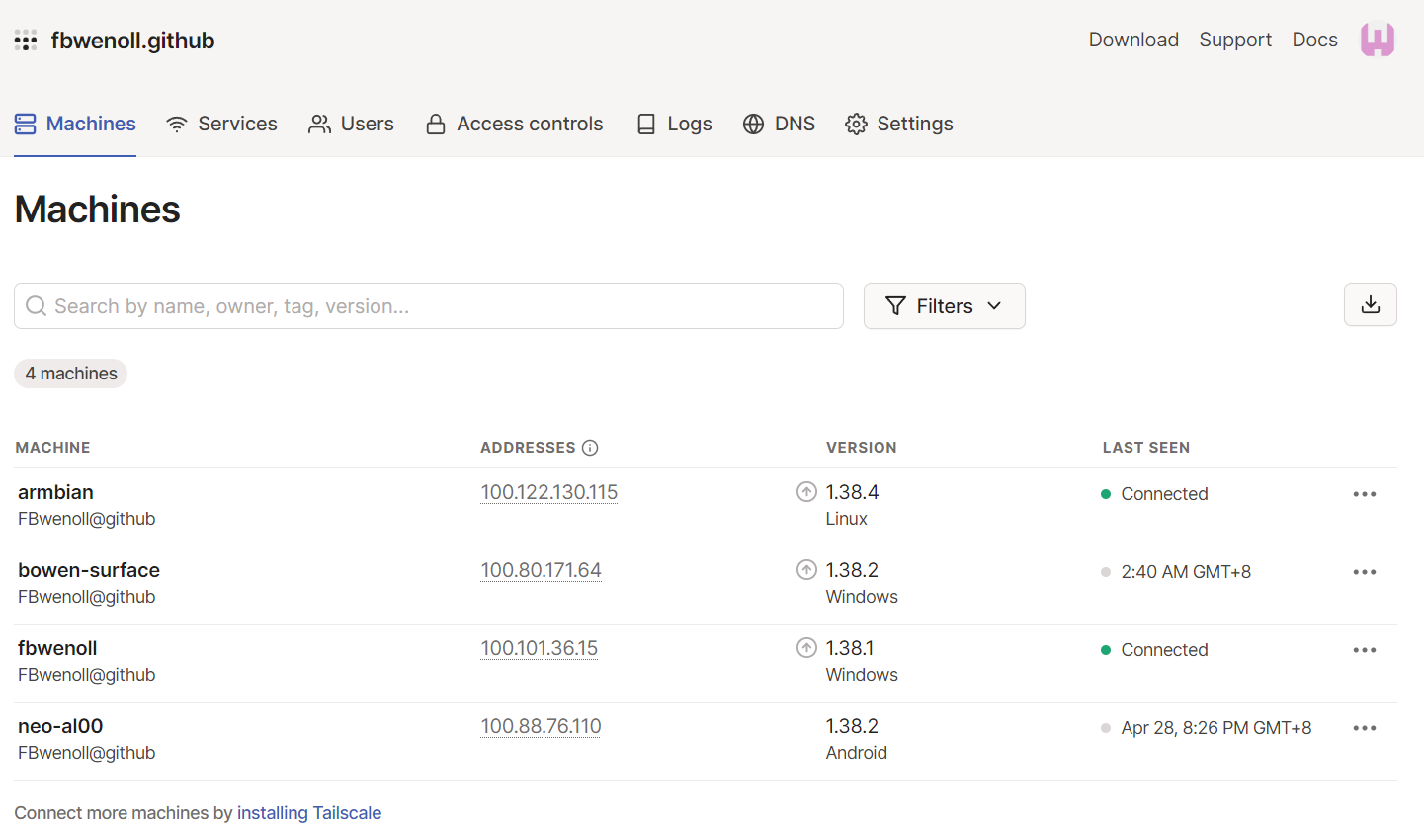Click update-available arrow icon for bowen-surface

(806, 569)
